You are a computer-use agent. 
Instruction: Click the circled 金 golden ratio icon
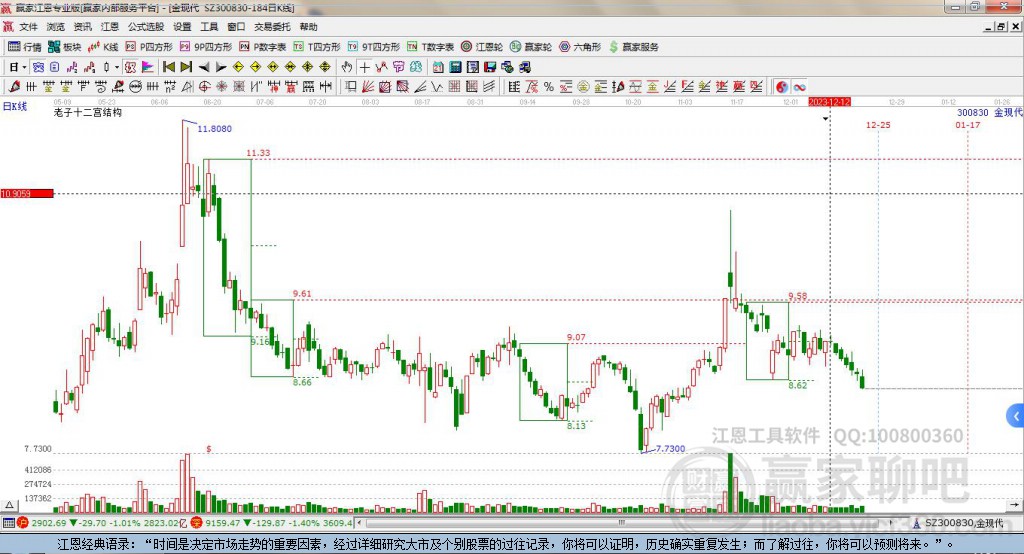[x=583, y=87]
